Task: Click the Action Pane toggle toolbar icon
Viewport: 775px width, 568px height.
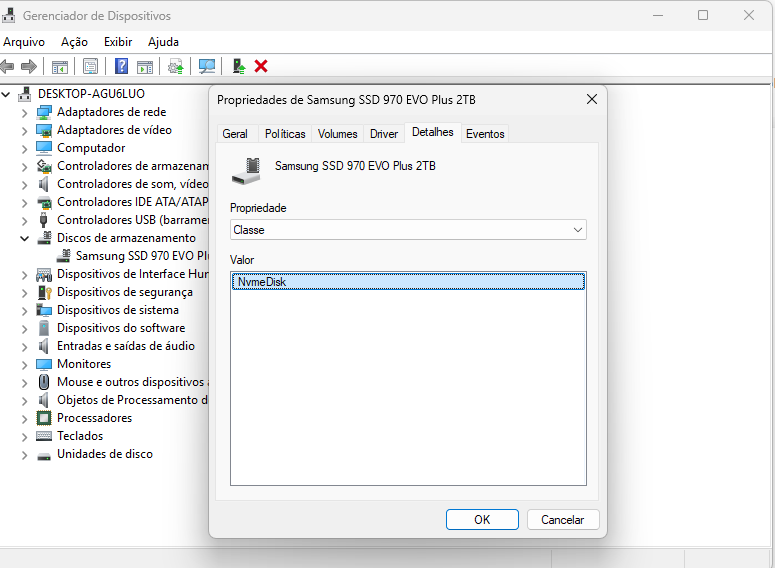Action: pyautogui.click(x=145, y=66)
